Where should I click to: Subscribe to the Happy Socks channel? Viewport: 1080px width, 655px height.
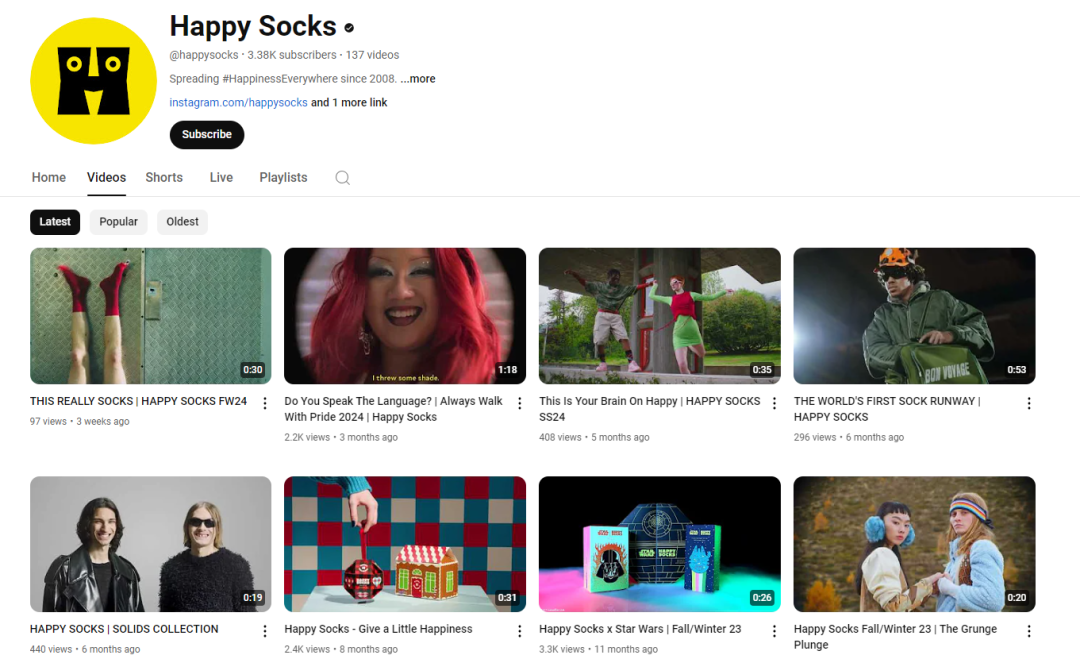coord(207,134)
